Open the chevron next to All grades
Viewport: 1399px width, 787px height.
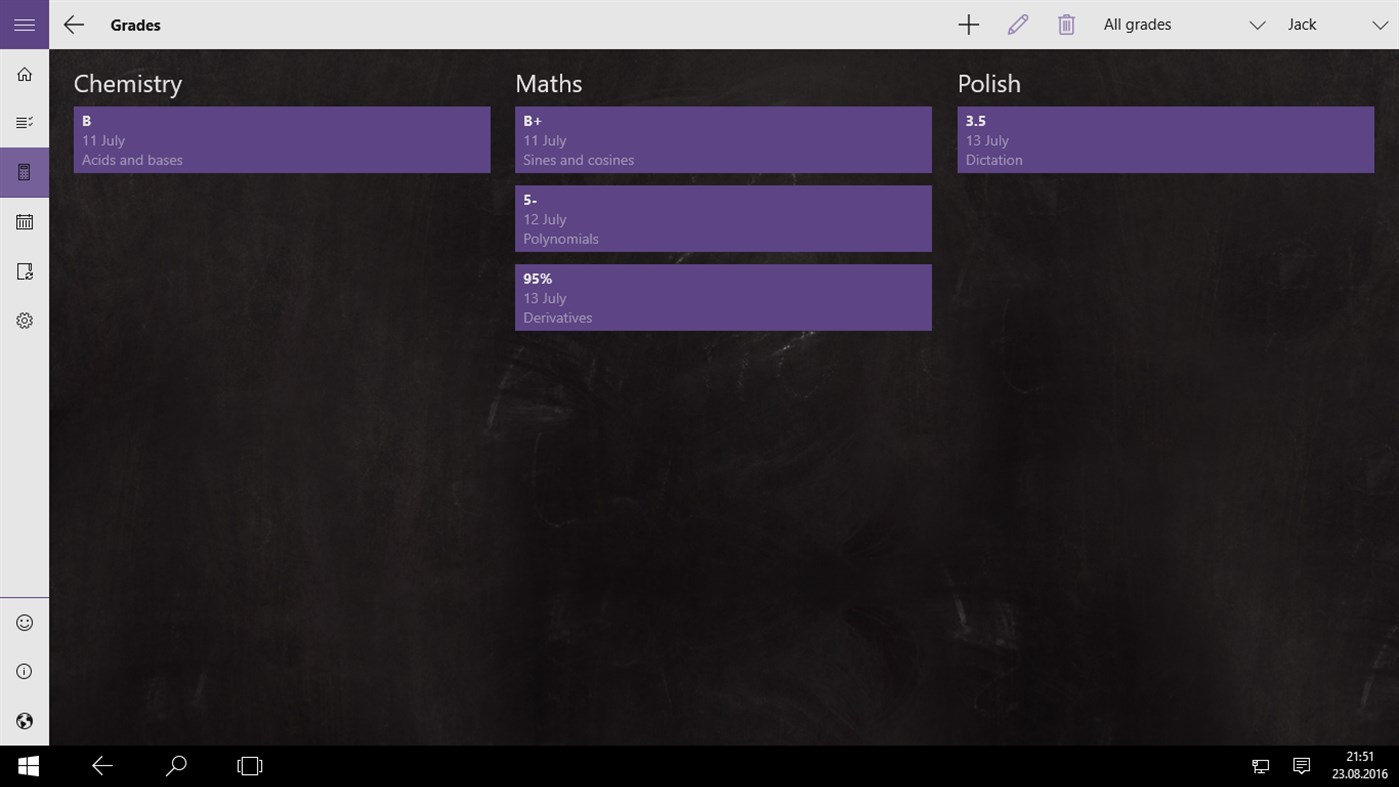(1257, 24)
